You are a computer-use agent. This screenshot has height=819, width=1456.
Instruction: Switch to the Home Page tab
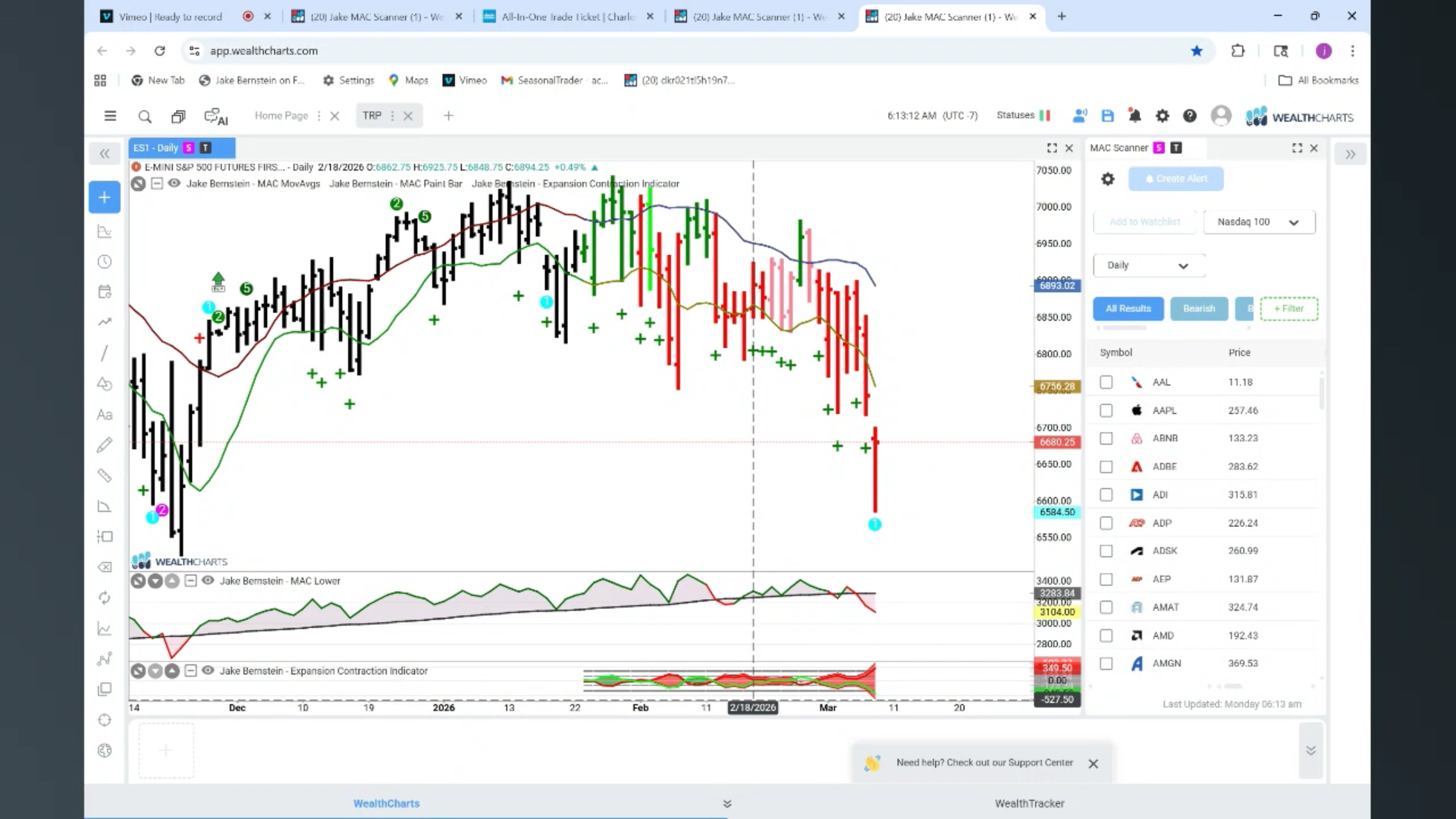click(281, 116)
